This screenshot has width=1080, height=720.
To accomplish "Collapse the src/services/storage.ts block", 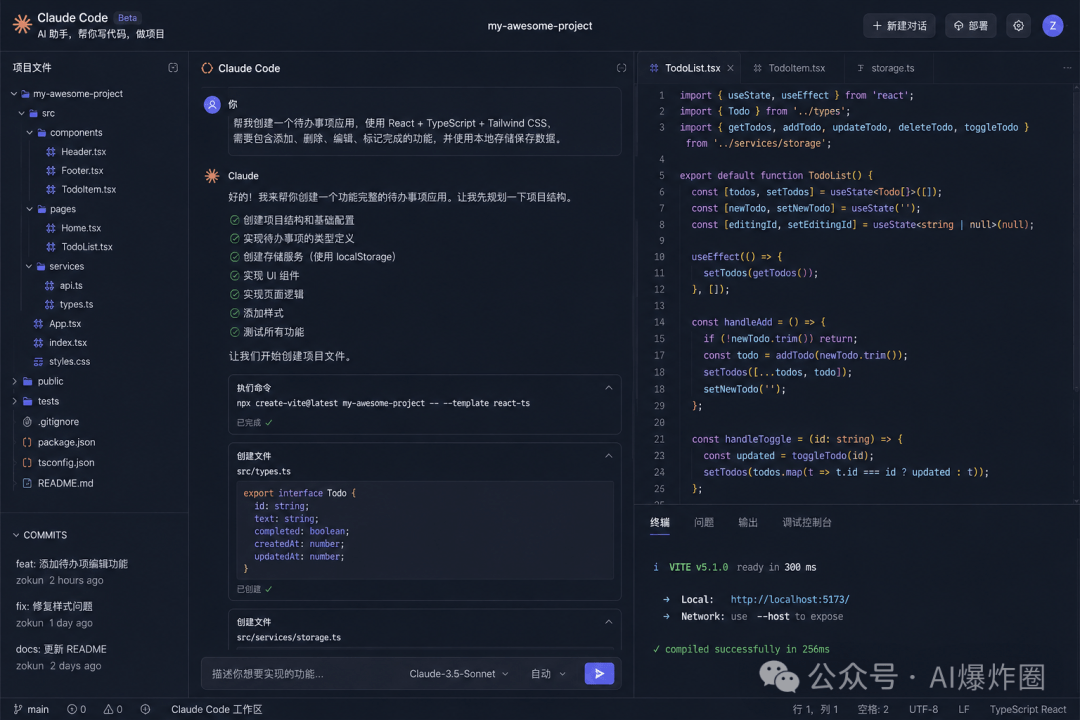I will coord(609,622).
